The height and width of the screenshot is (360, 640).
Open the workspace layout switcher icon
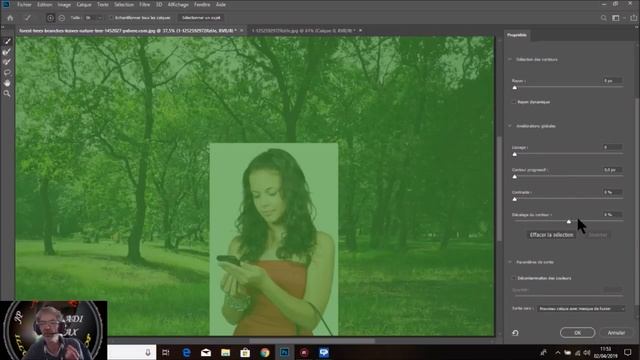616,18
